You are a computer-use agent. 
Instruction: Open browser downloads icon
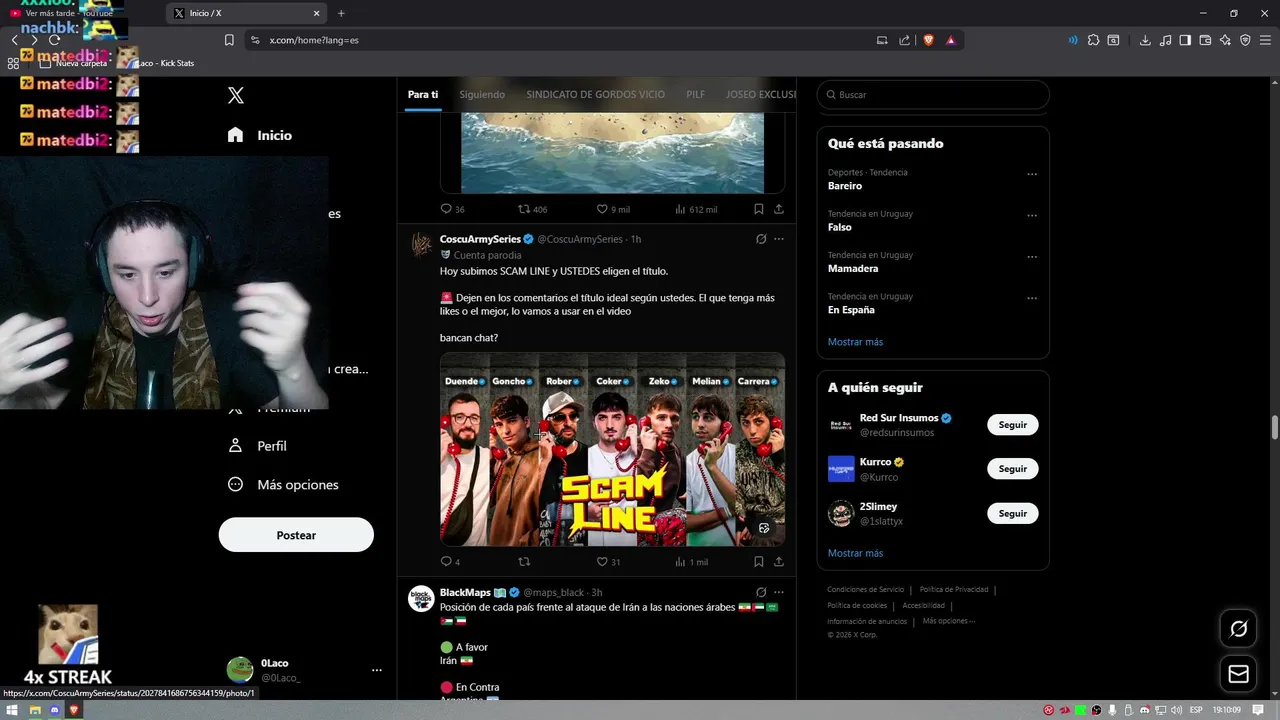pos(1145,40)
